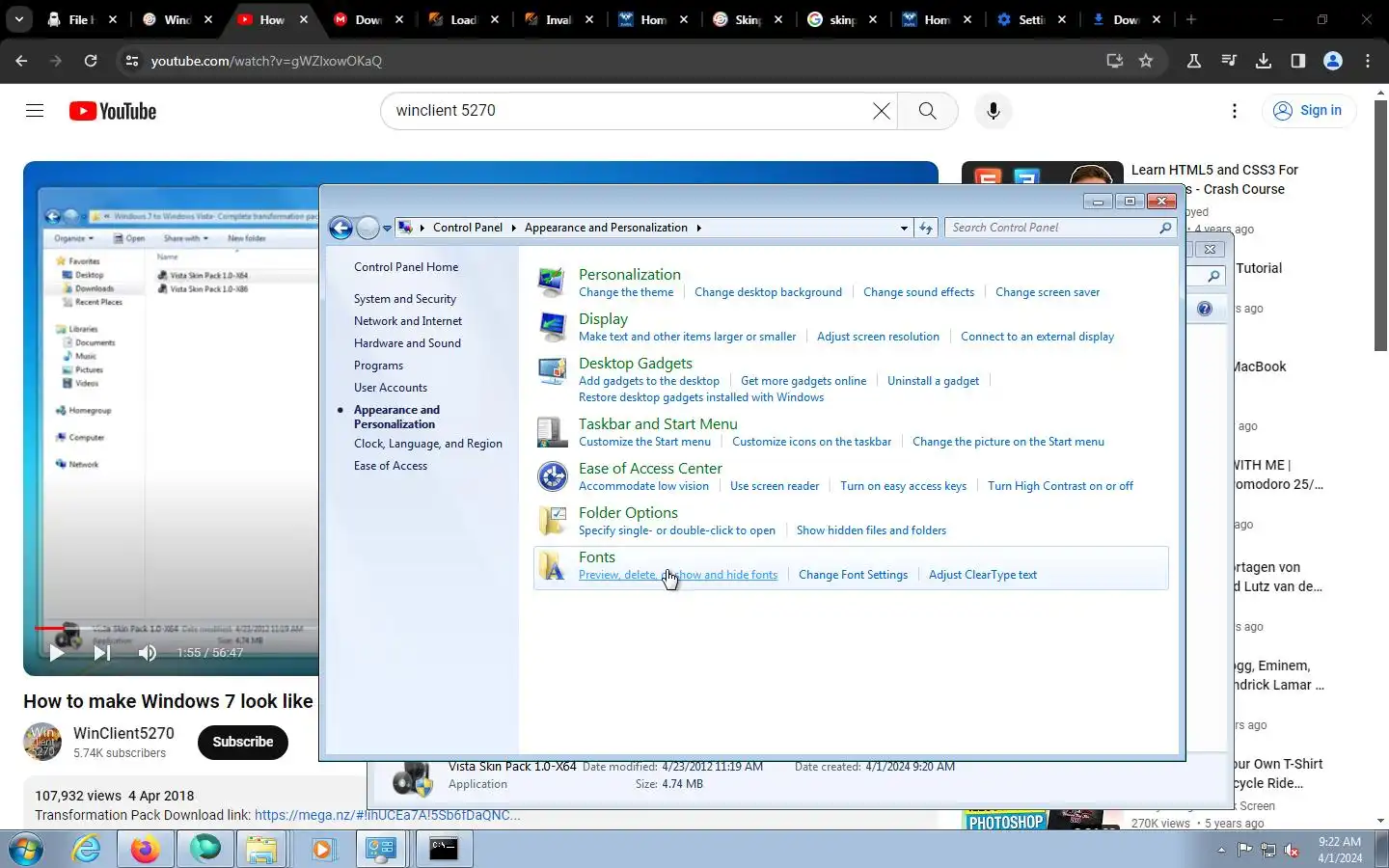Open YouTube settings three-dot menu
This screenshot has width=1389, height=868.
[x=1235, y=111]
